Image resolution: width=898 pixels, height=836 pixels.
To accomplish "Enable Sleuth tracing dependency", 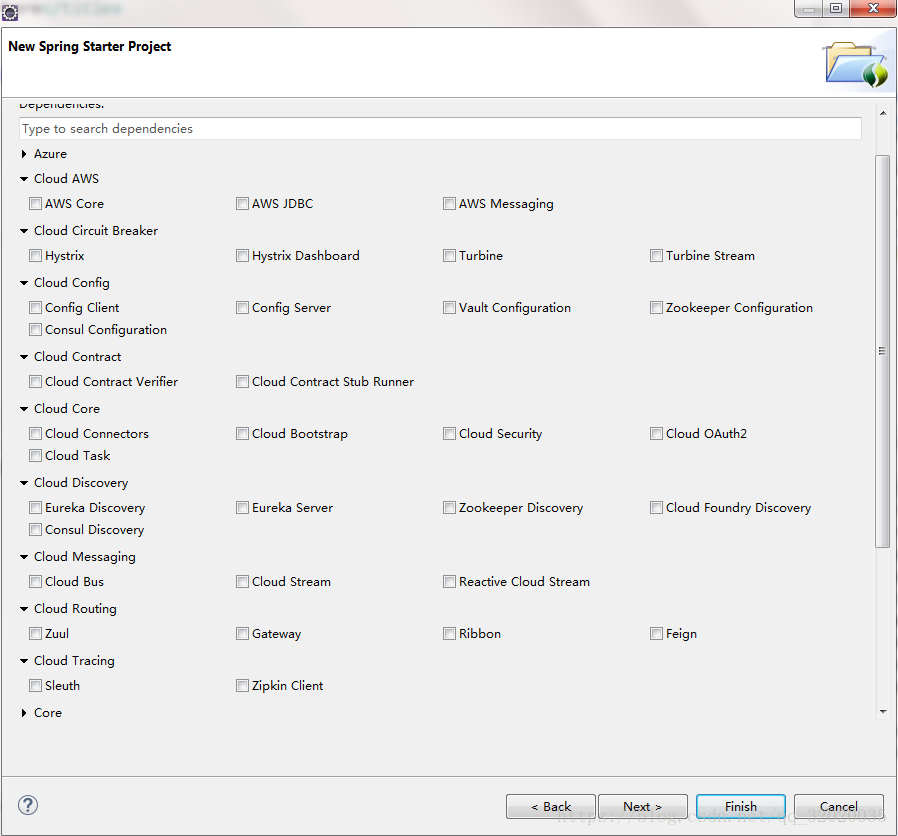I will point(36,685).
